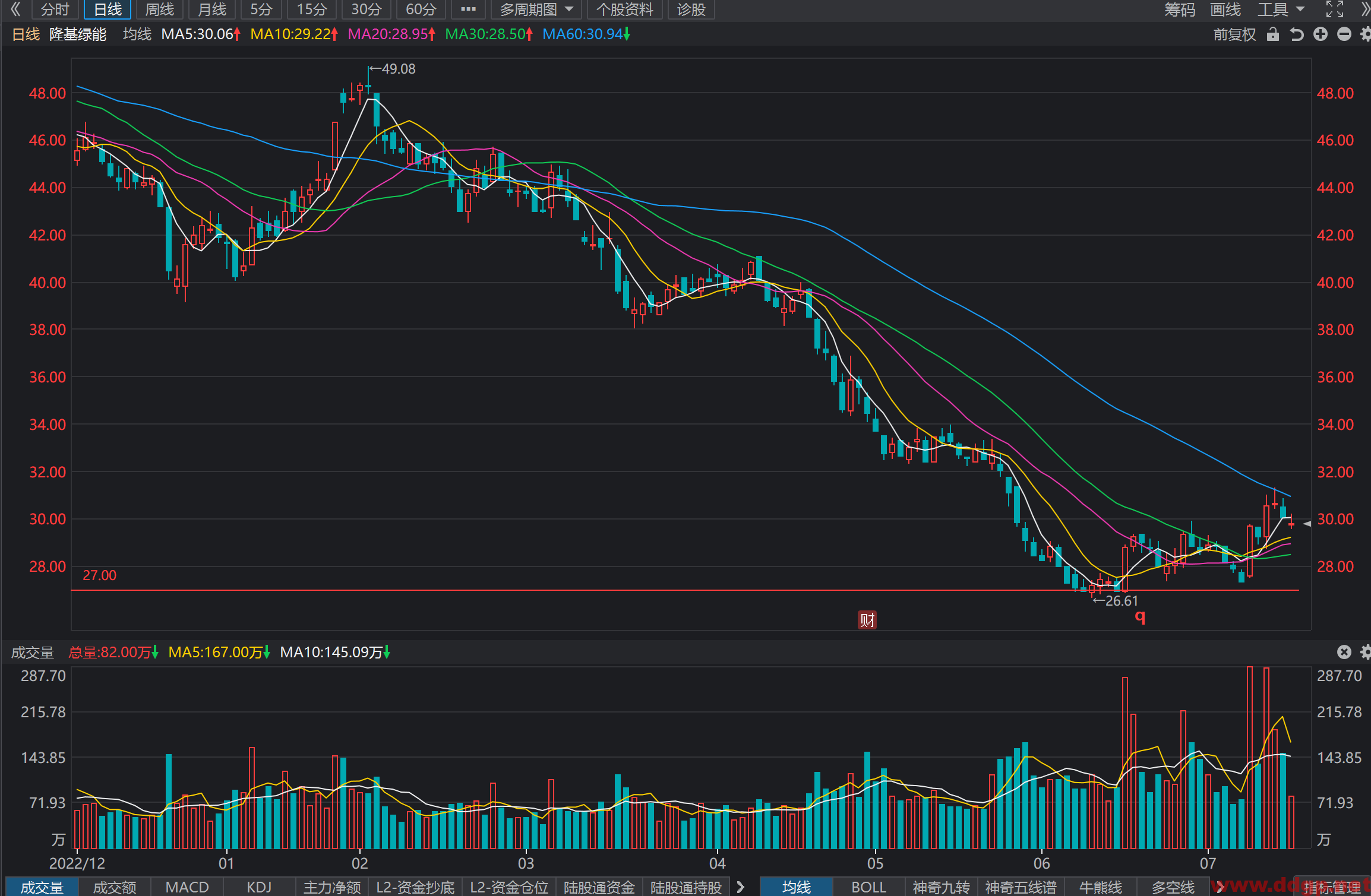The height and width of the screenshot is (896, 1371).
Task: Switch to the 60分 period
Action: (x=421, y=10)
